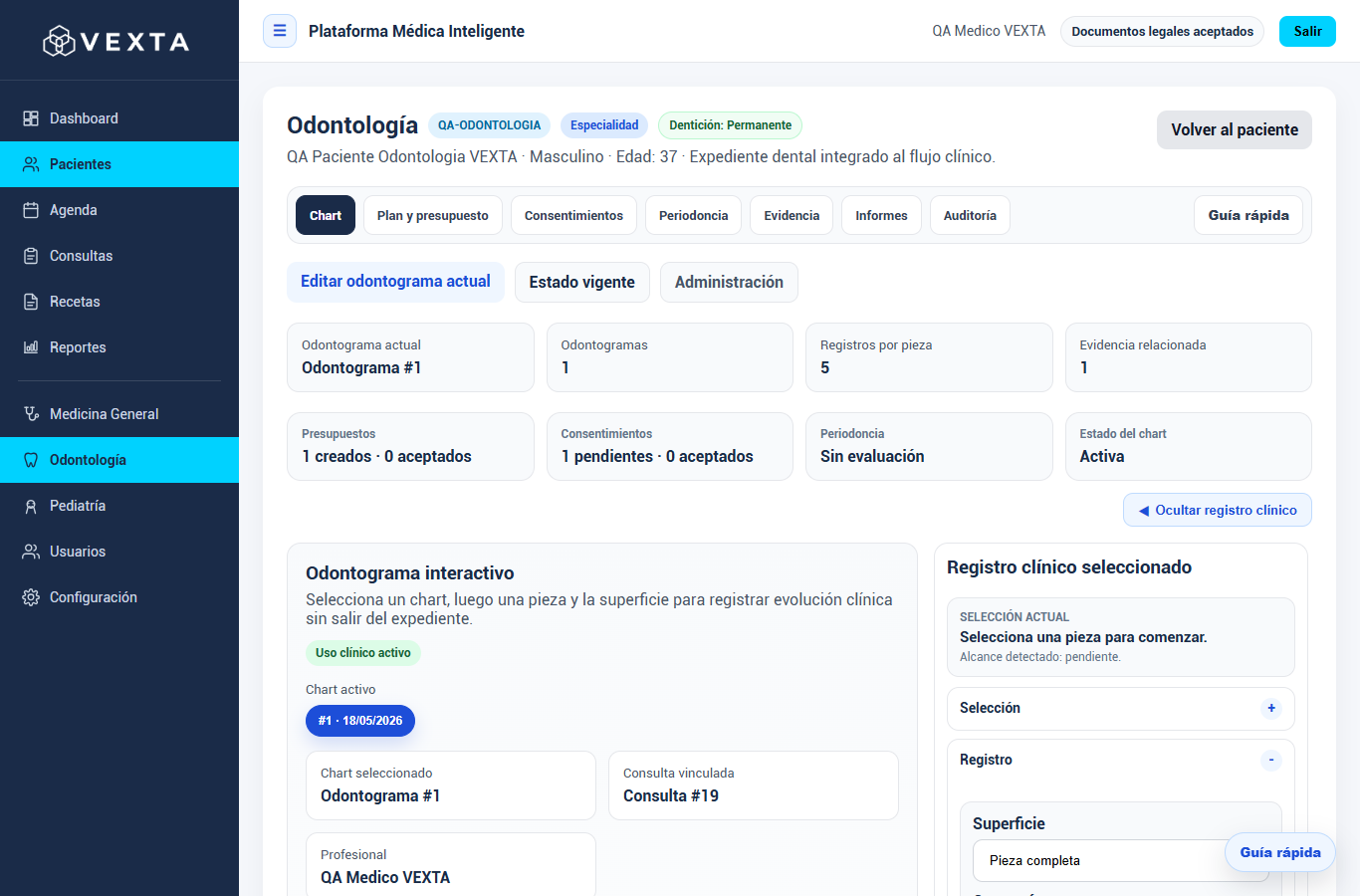This screenshot has height=896, width=1360.
Task: Select the Estado vigente view
Action: click(582, 282)
